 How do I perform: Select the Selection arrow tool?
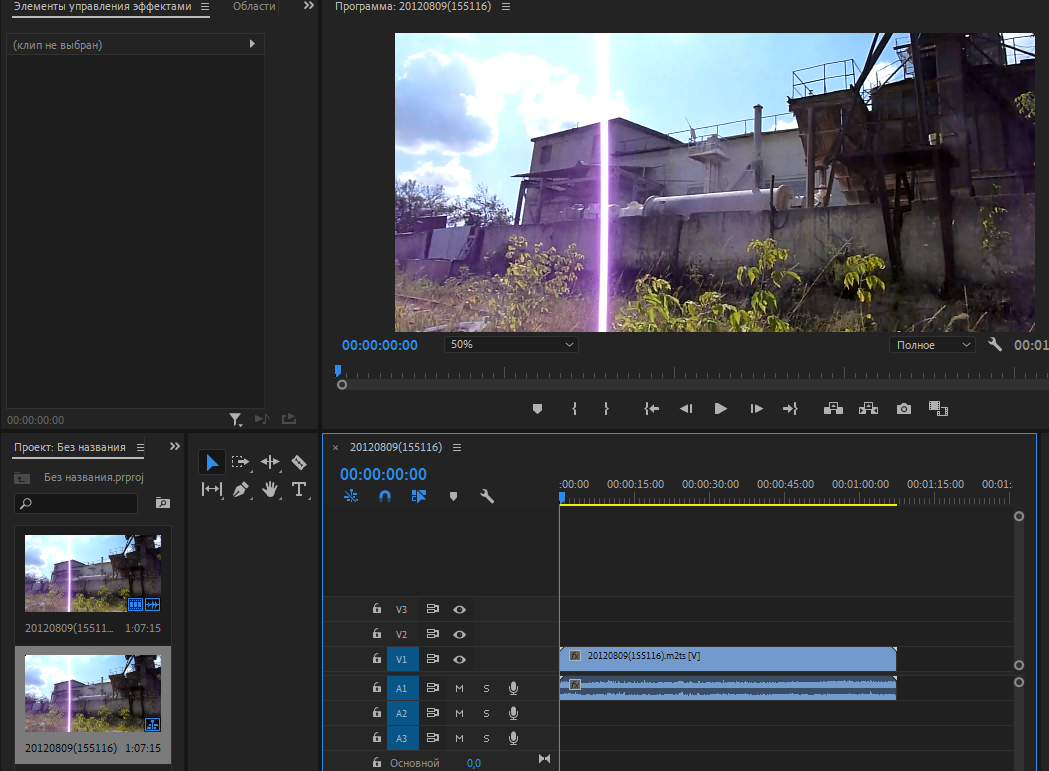point(211,462)
